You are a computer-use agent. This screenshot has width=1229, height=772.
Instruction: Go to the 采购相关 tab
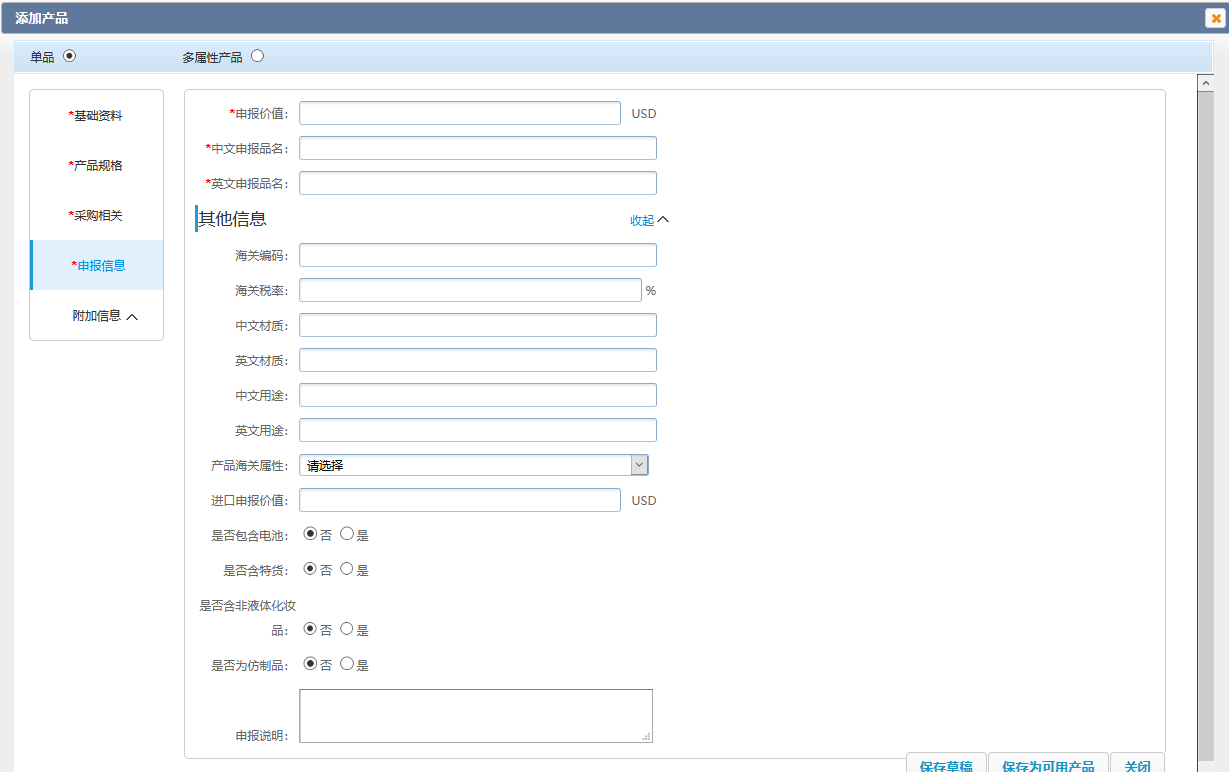97,216
